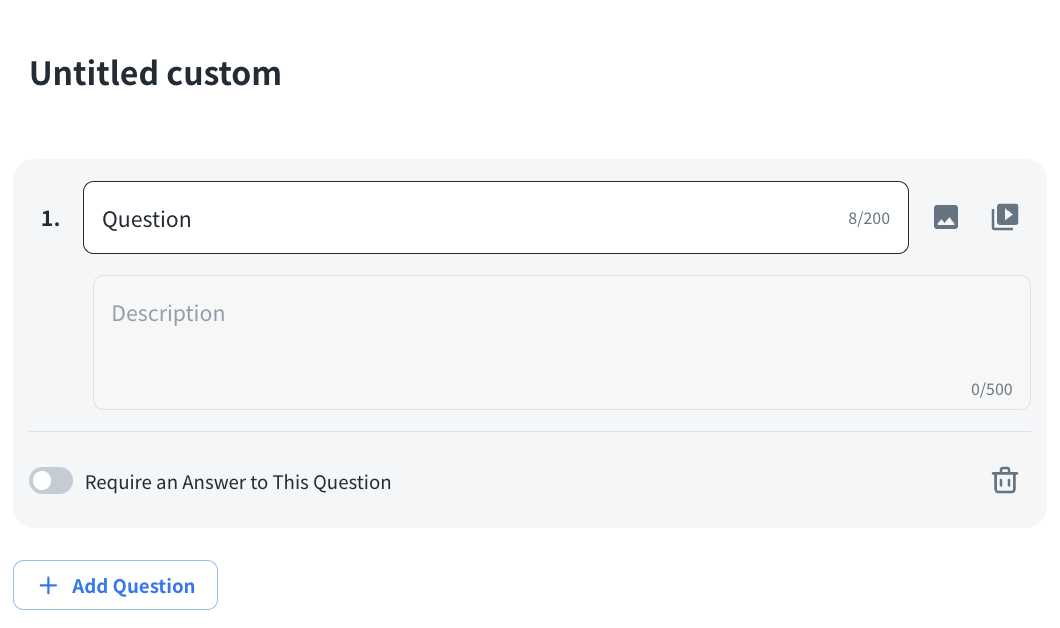
Task: Enable Require an Answer toggle
Action: (51, 481)
